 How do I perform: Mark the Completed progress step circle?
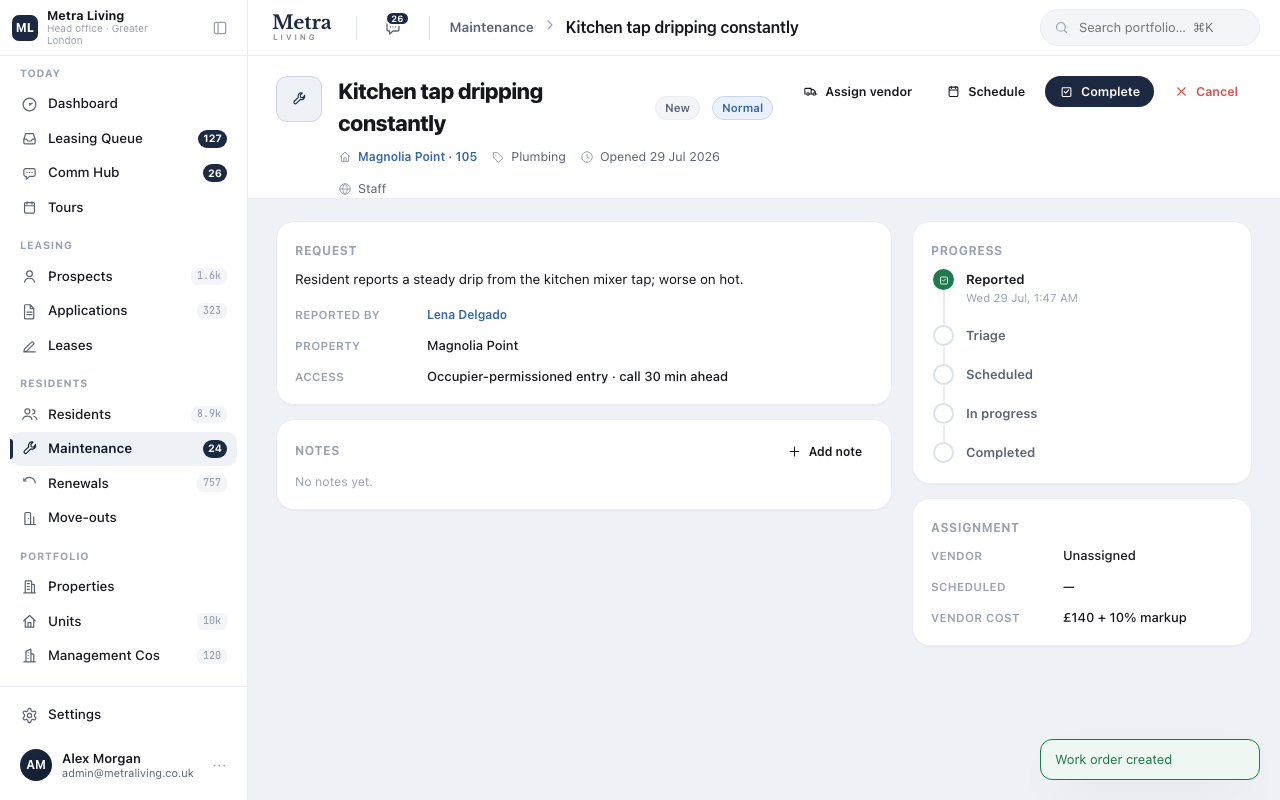point(943,452)
